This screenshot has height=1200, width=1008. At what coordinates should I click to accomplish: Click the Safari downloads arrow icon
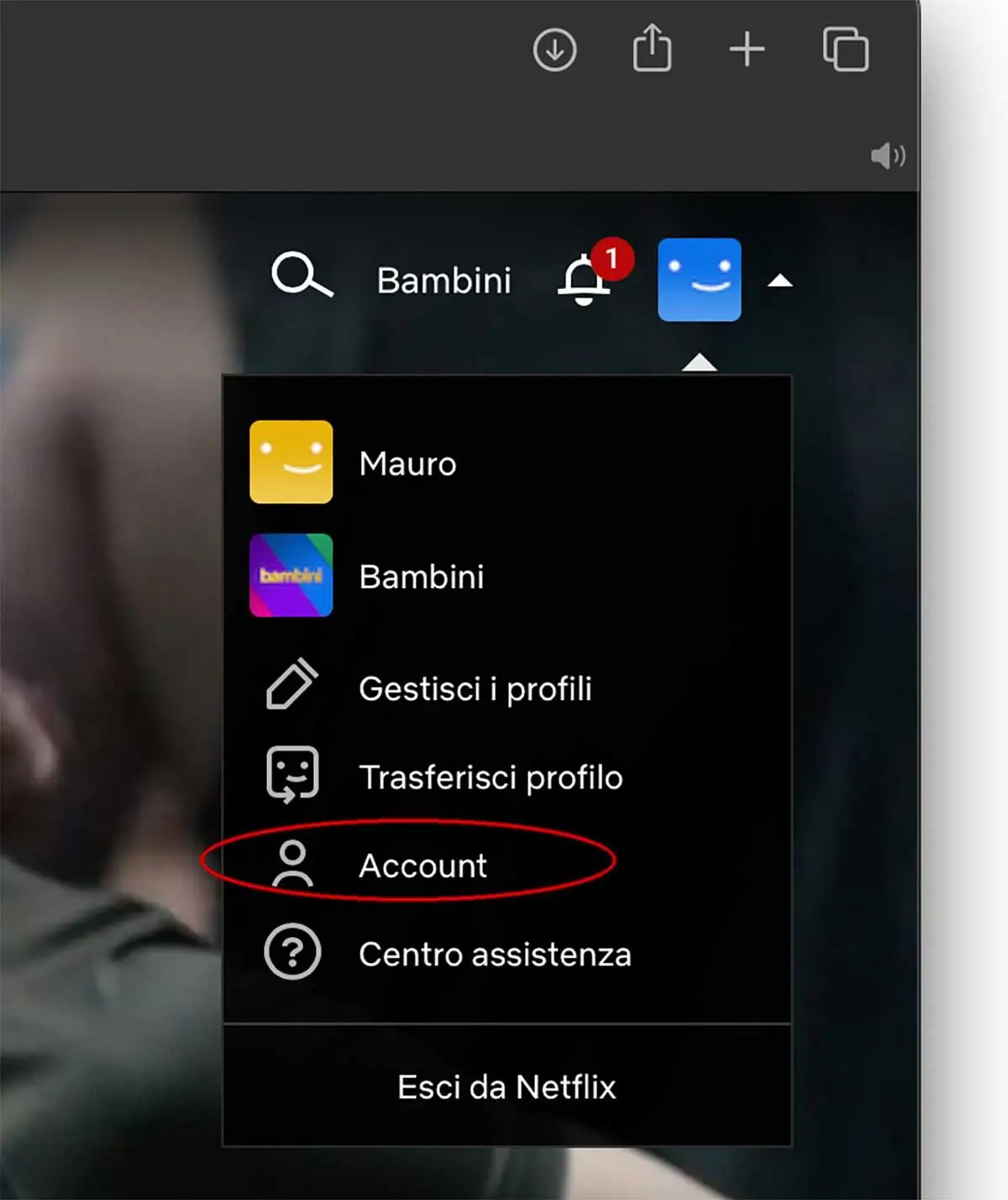click(x=554, y=50)
